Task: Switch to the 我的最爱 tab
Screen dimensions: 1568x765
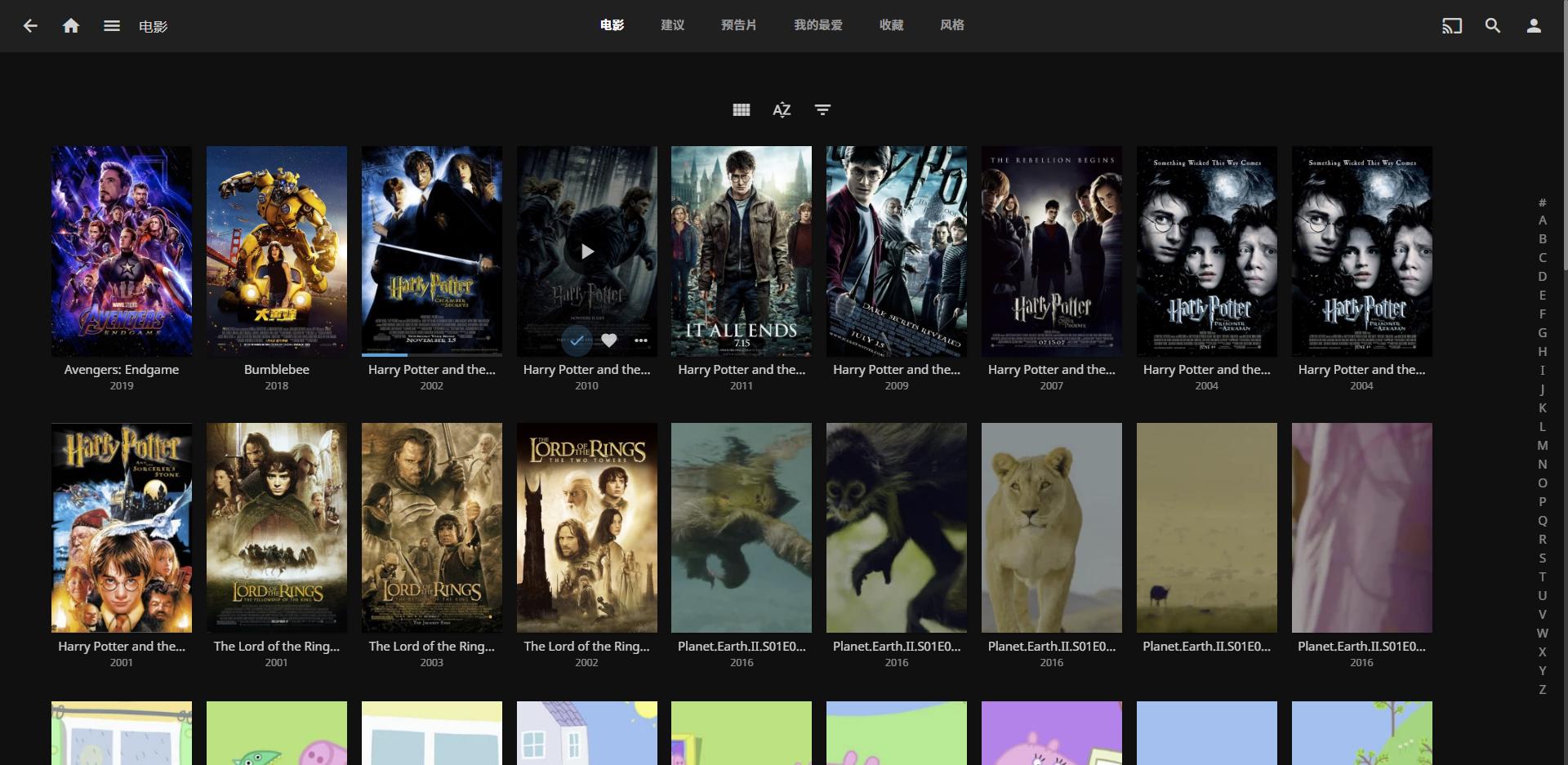Action: (x=817, y=25)
